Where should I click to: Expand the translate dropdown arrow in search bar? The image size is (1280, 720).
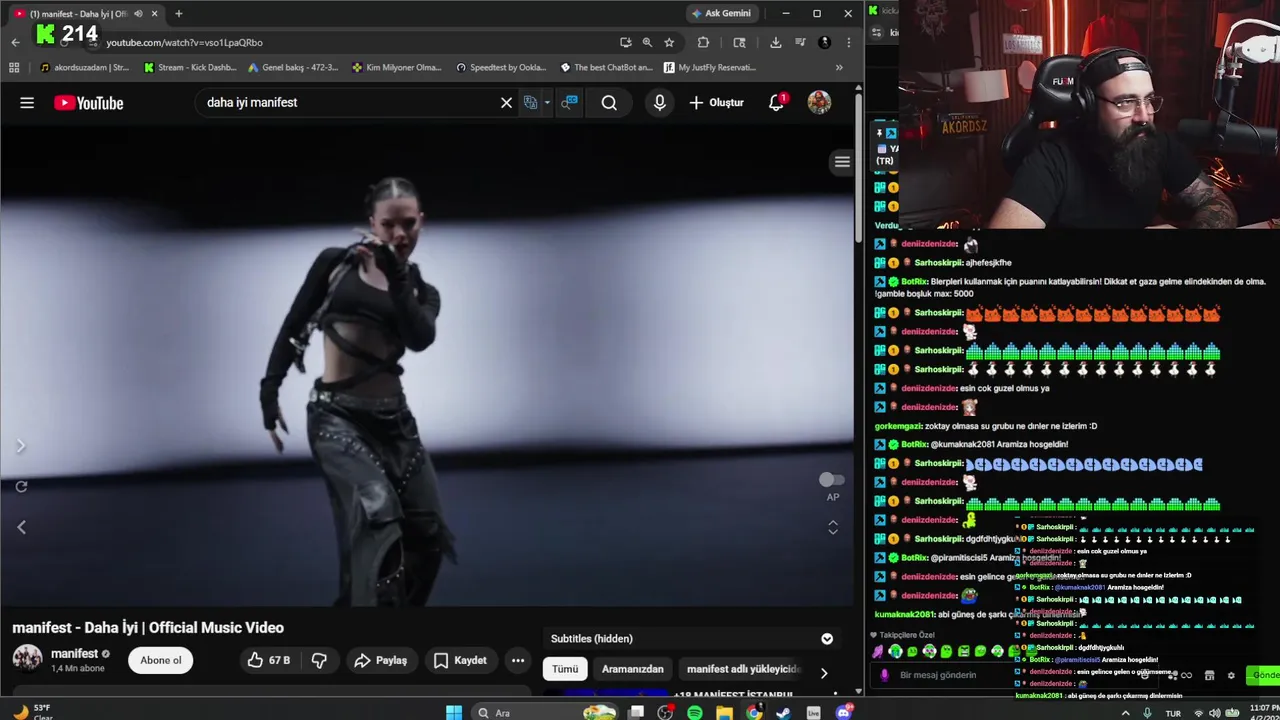[547, 102]
